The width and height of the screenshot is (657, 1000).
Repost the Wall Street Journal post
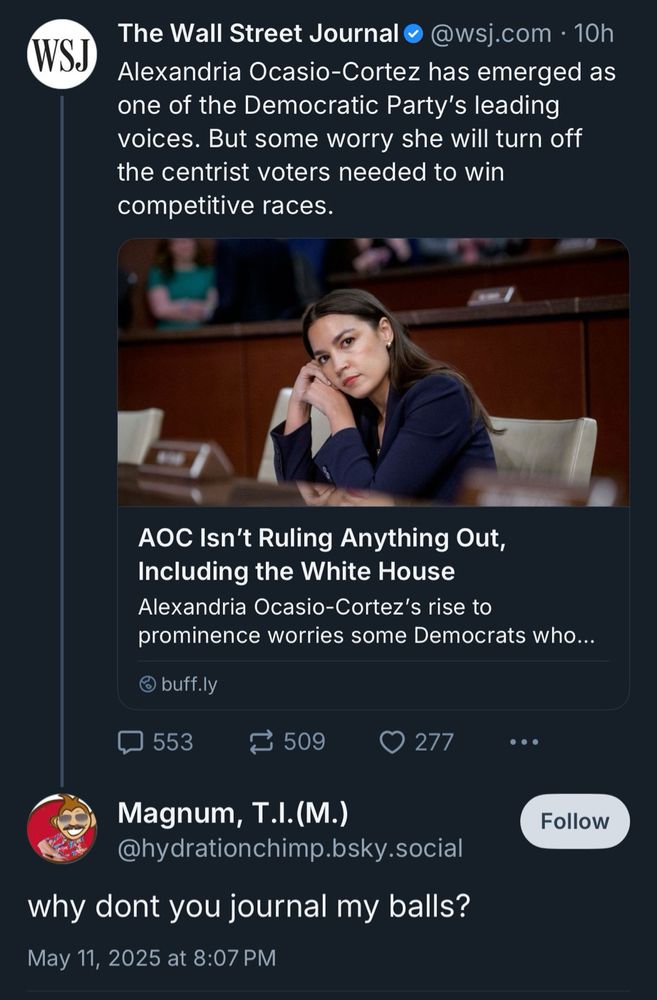[262, 741]
